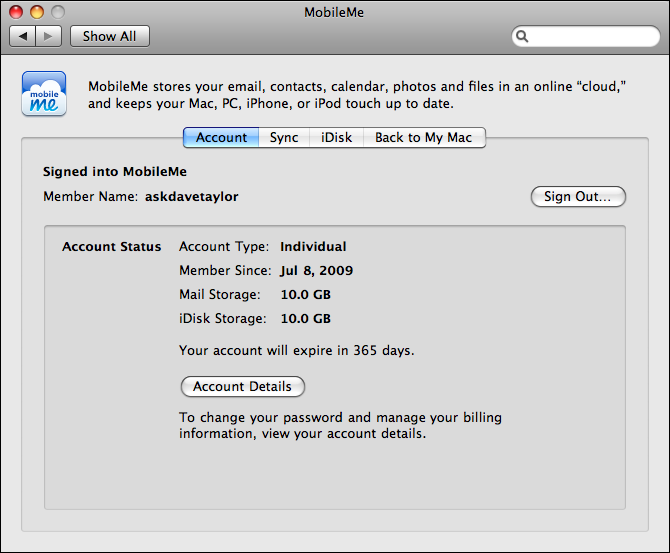This screenshot has width=670, height=553.
Task: Click the Sign Out button
Action: coord(578,197)
